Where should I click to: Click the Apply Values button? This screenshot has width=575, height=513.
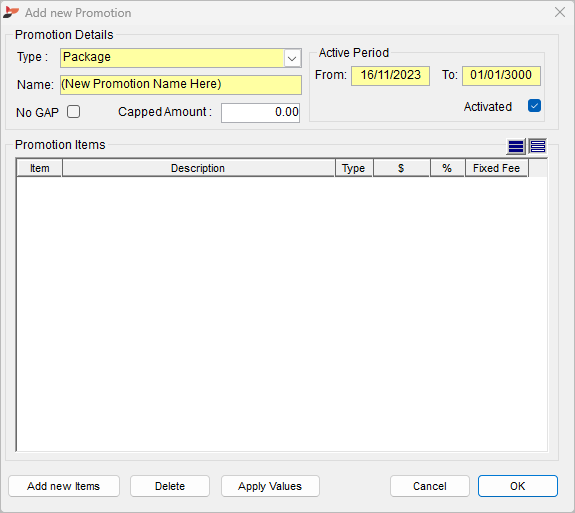point(270,486)
